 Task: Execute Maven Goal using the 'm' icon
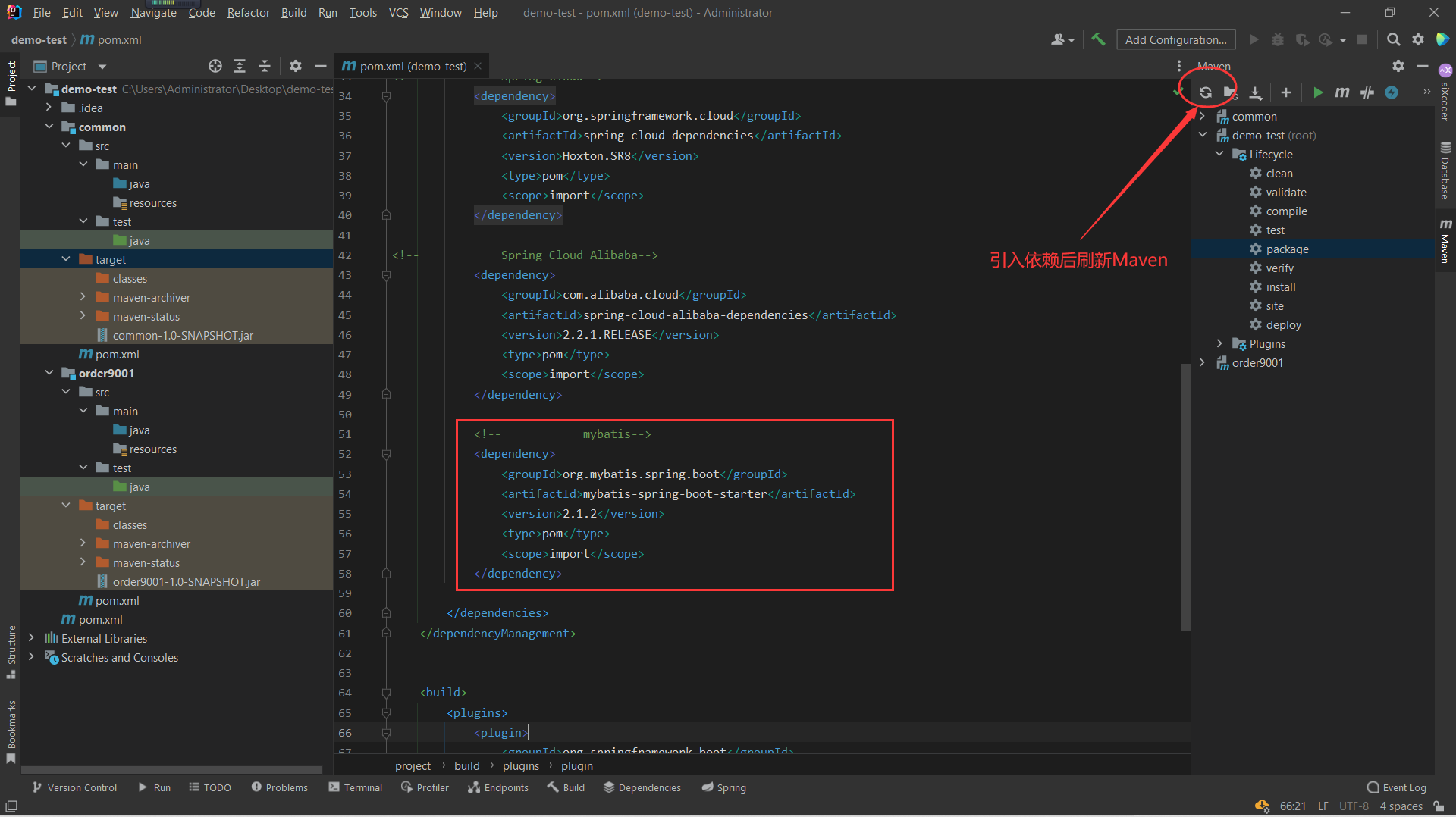pyautogui.click(x=1341, y=92)
